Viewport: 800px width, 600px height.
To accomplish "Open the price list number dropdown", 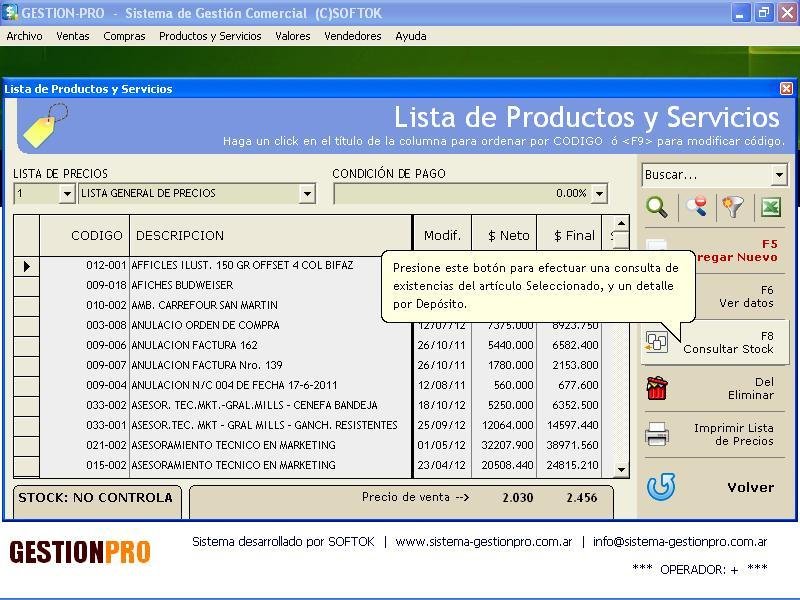I will [x=67, y=194].
